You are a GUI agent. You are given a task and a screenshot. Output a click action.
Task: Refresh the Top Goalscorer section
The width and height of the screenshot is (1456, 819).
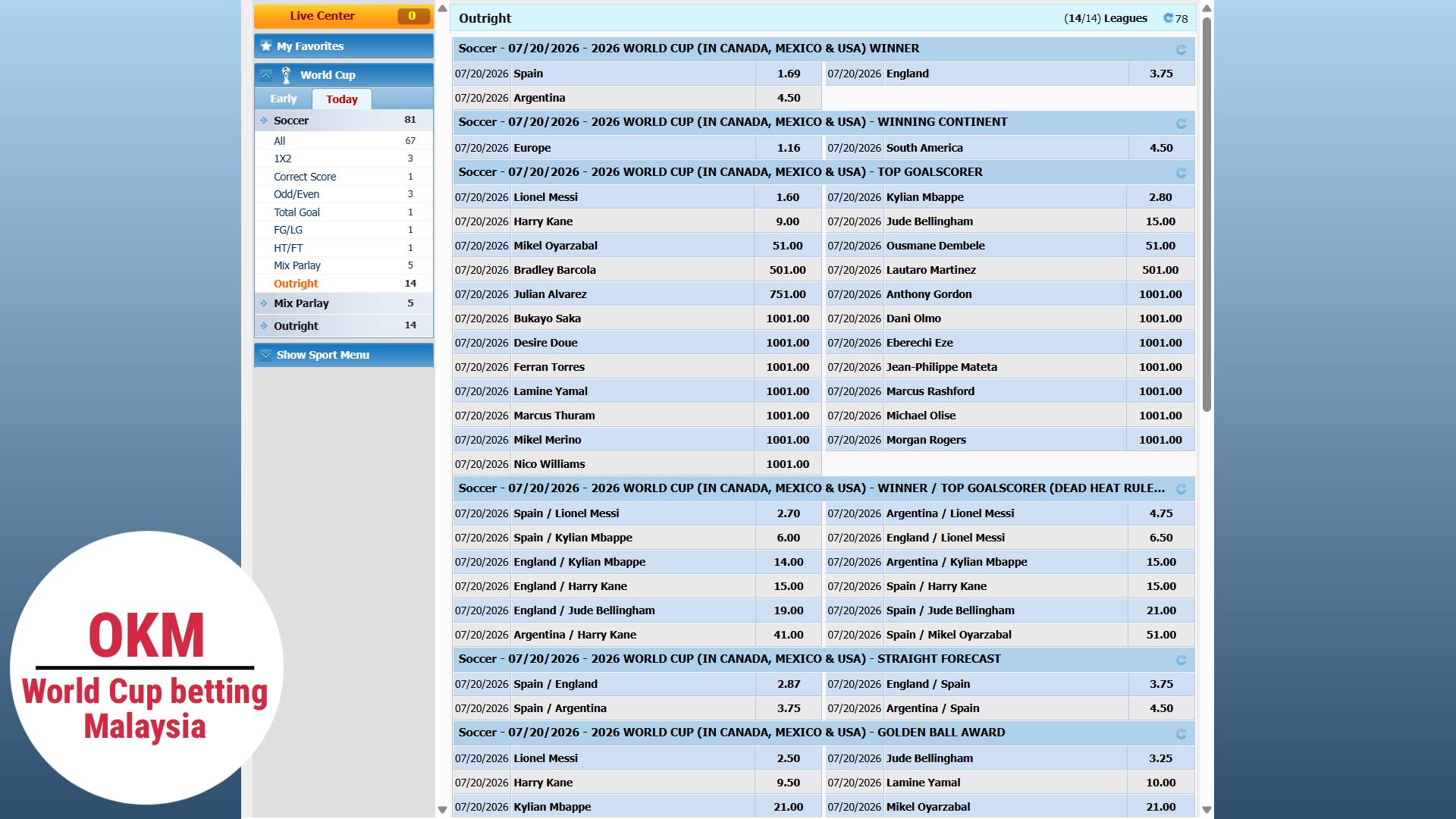pyautogui.click(x=1181, y=174)
